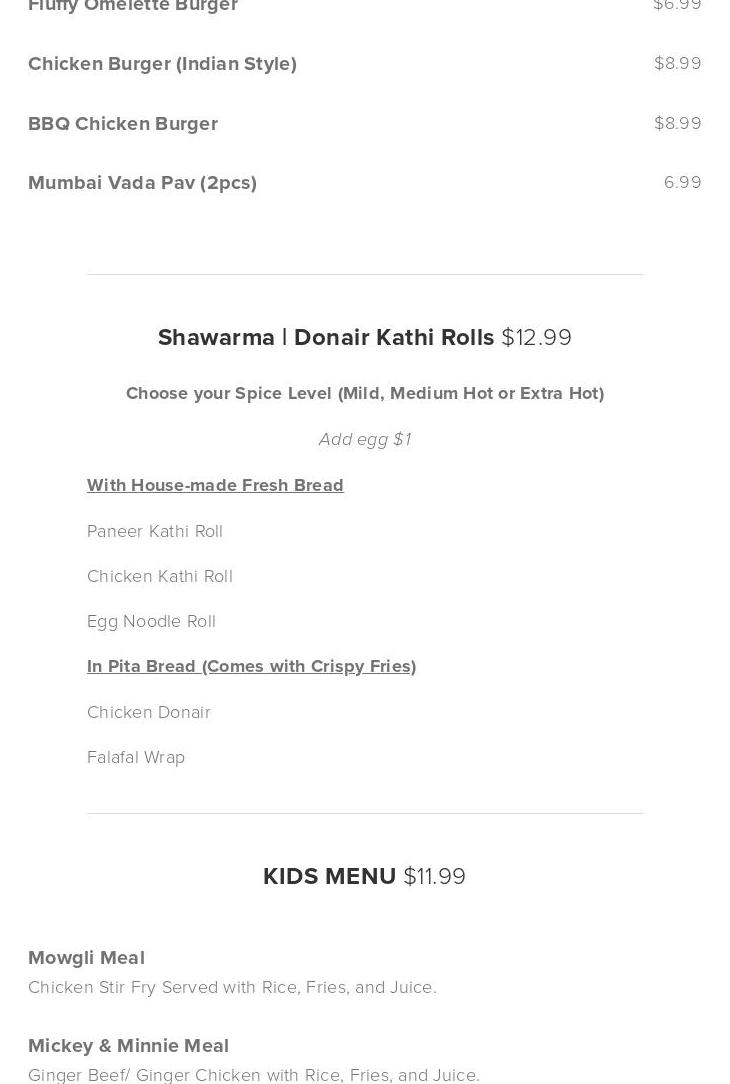Click the $8.99 Indian Style burger price
The width and height of the screenshot is (730, 1084).
click(x=677, y=63)
